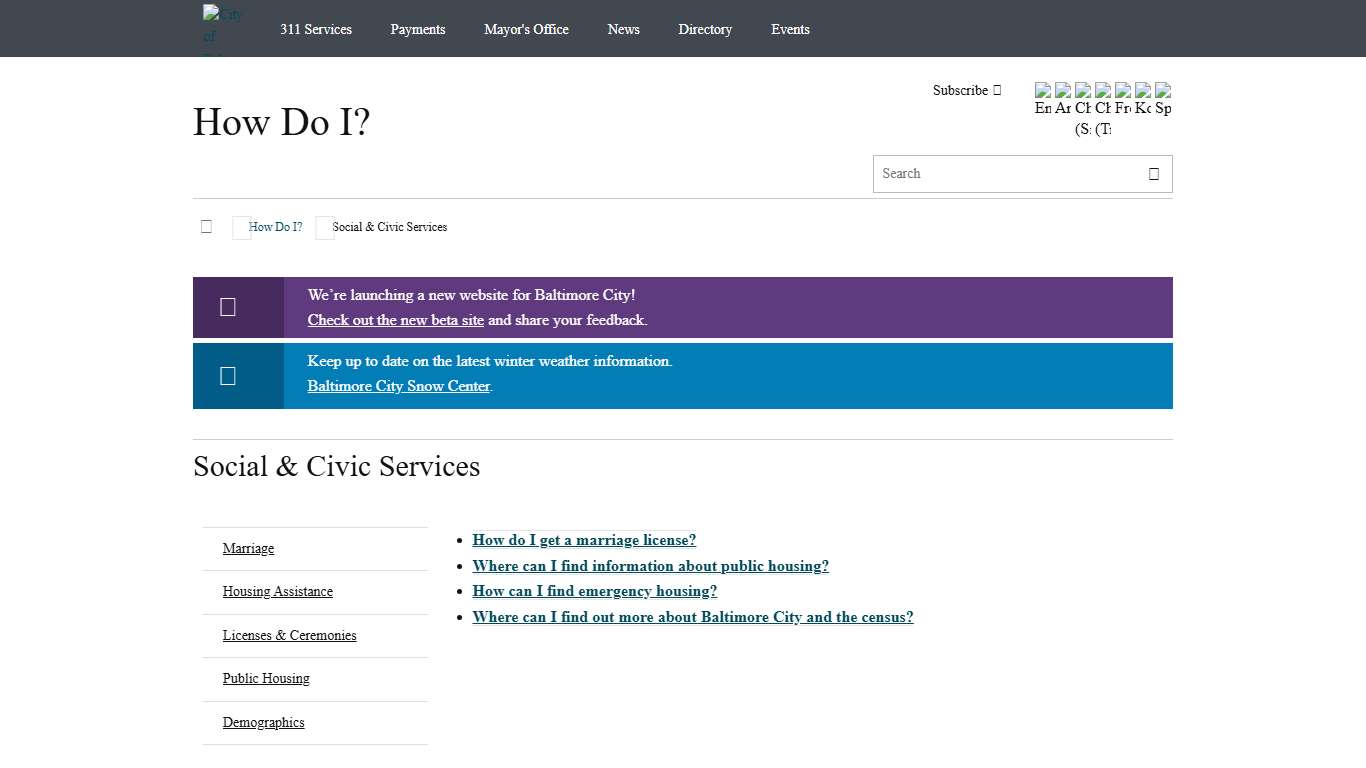Select the Korean translation icon
Screen dimensions: 1366x768
coord(1143,91)
